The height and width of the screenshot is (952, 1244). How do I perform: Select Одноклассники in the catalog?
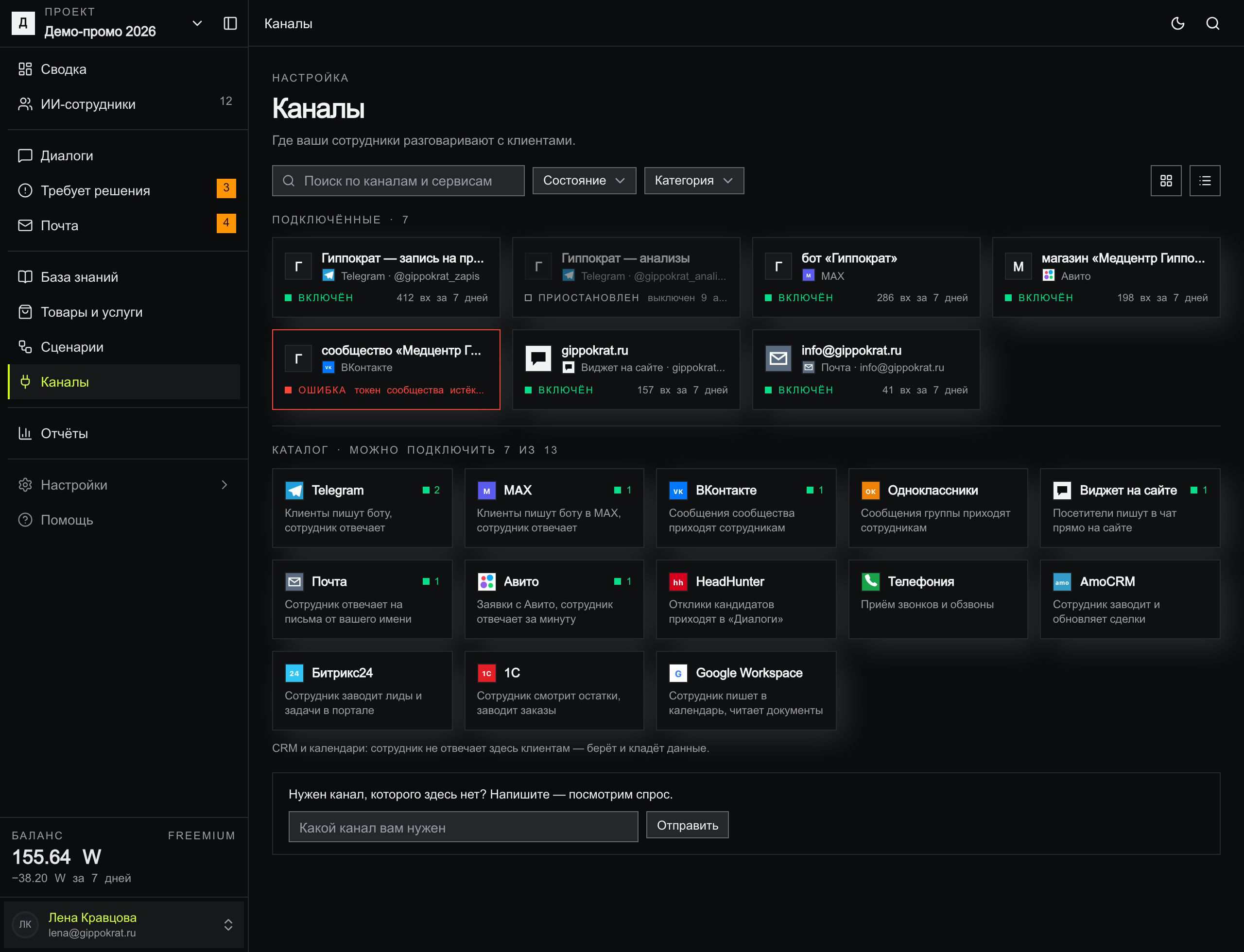coord(938,508)
